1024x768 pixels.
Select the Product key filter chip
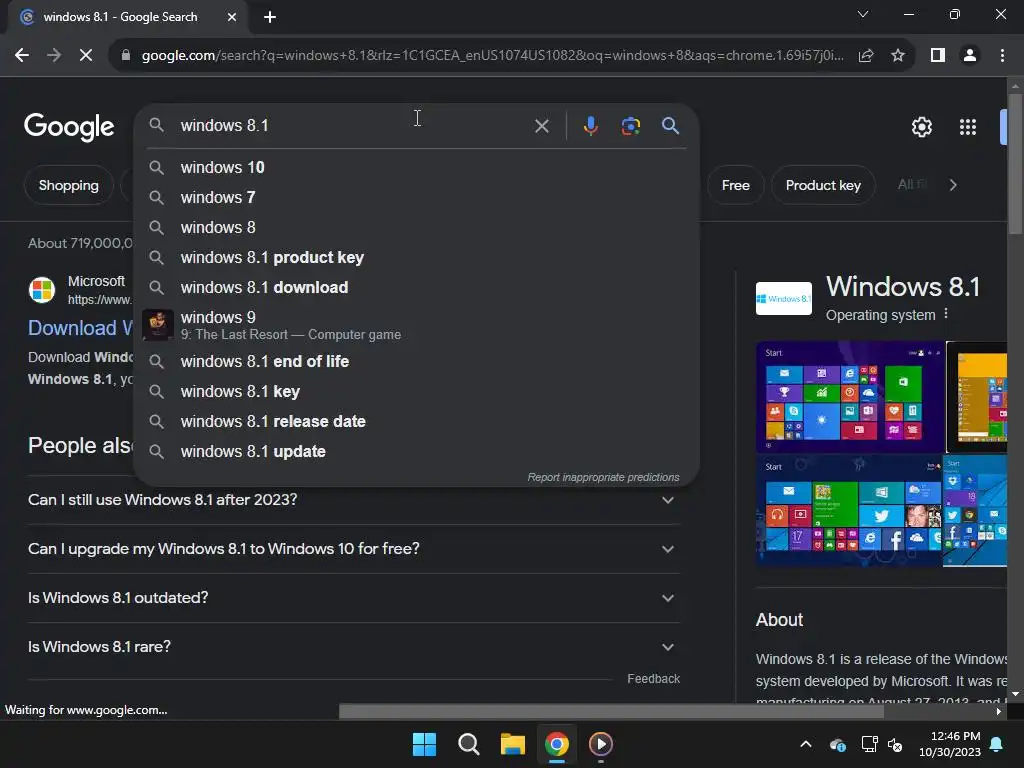click(823, 185)
